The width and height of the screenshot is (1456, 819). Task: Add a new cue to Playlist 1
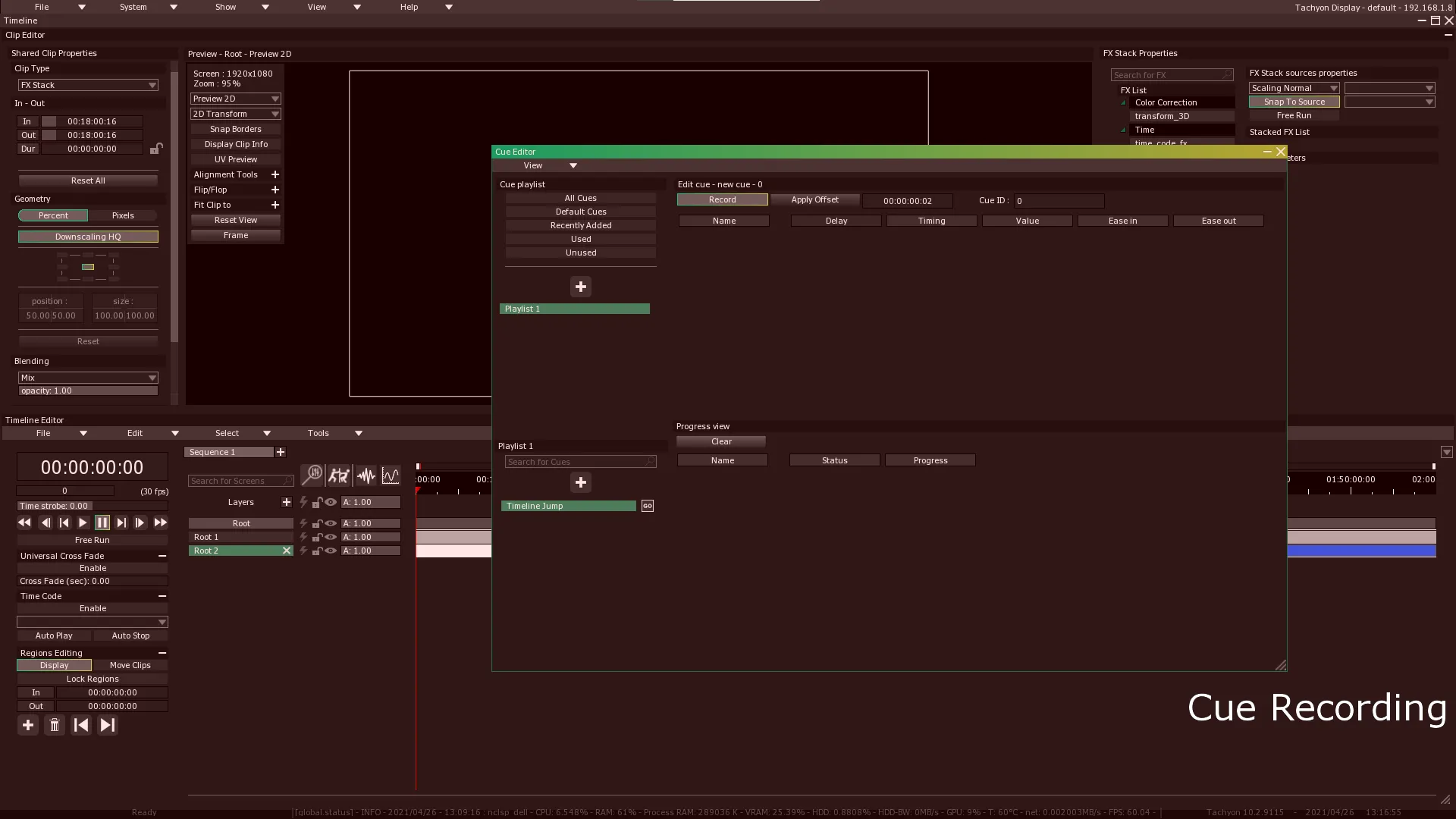click(x=581, y=482)
